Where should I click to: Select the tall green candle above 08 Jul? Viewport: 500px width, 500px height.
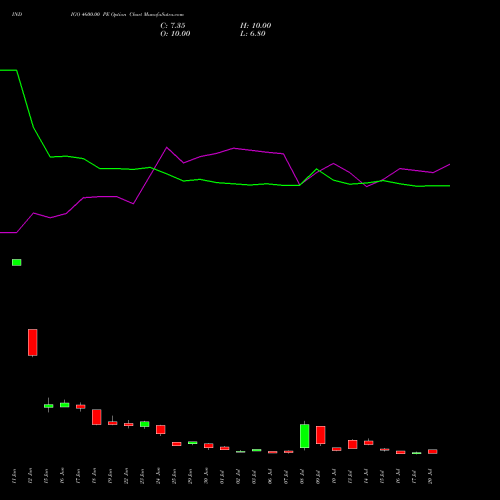[x=305, y=436]
